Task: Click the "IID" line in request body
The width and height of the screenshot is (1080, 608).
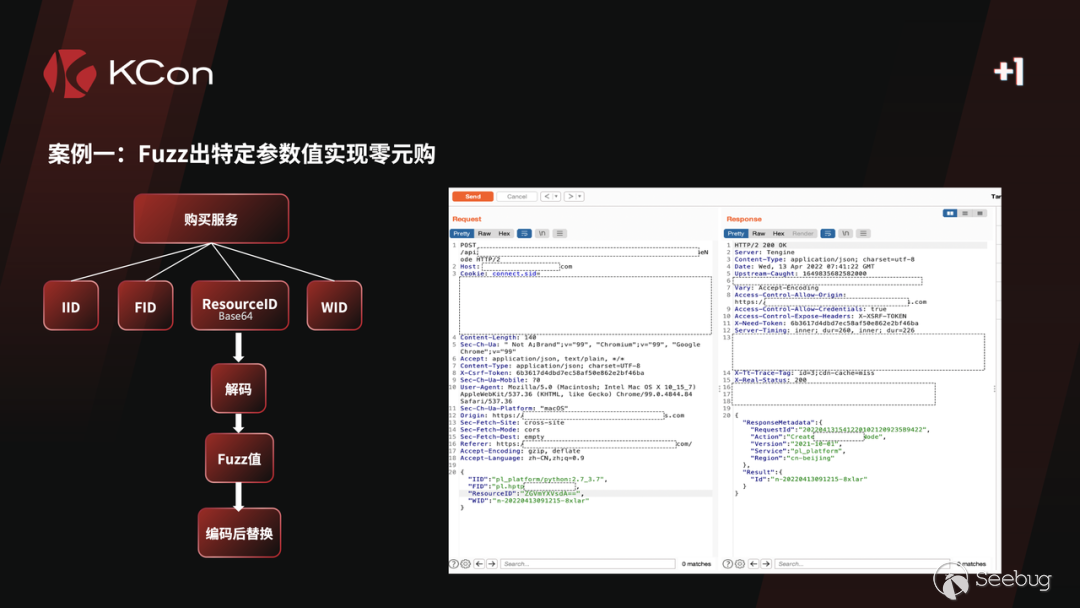Action: (538, 479)
